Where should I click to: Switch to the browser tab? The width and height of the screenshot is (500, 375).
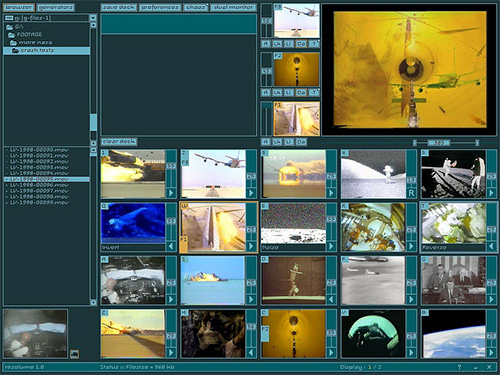tap(19, 7)
